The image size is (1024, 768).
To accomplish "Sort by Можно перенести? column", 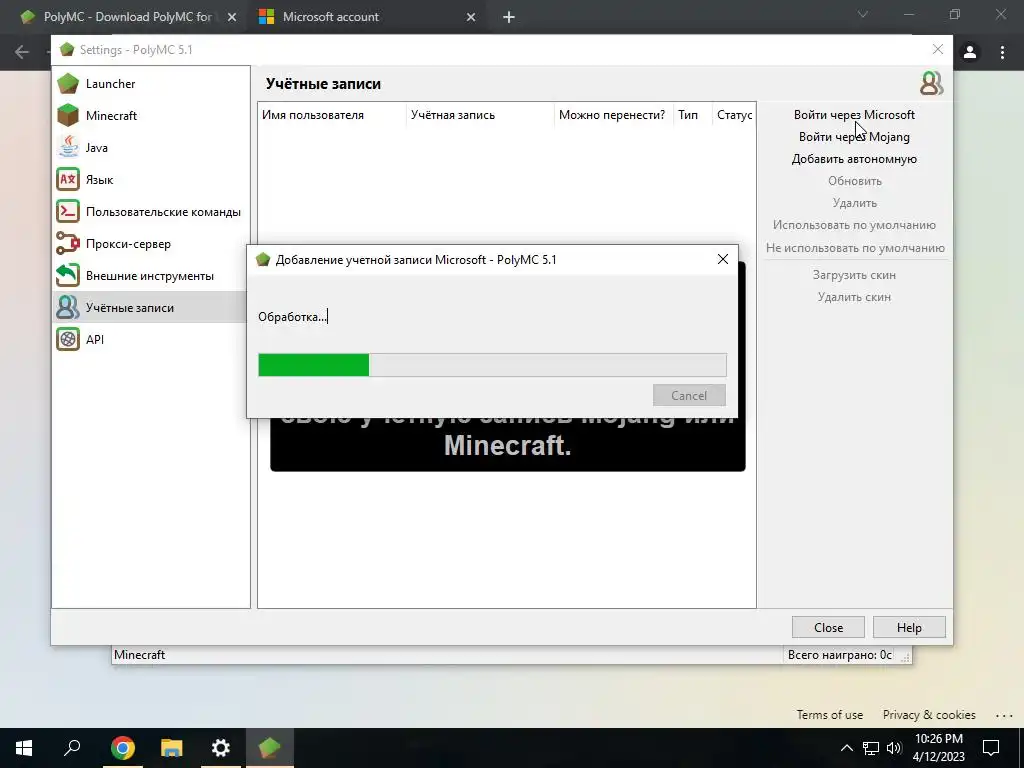I will (613, 115).
